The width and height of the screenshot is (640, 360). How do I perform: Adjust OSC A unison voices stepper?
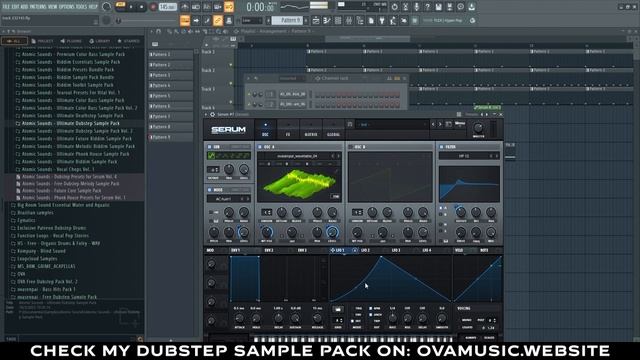267,212
